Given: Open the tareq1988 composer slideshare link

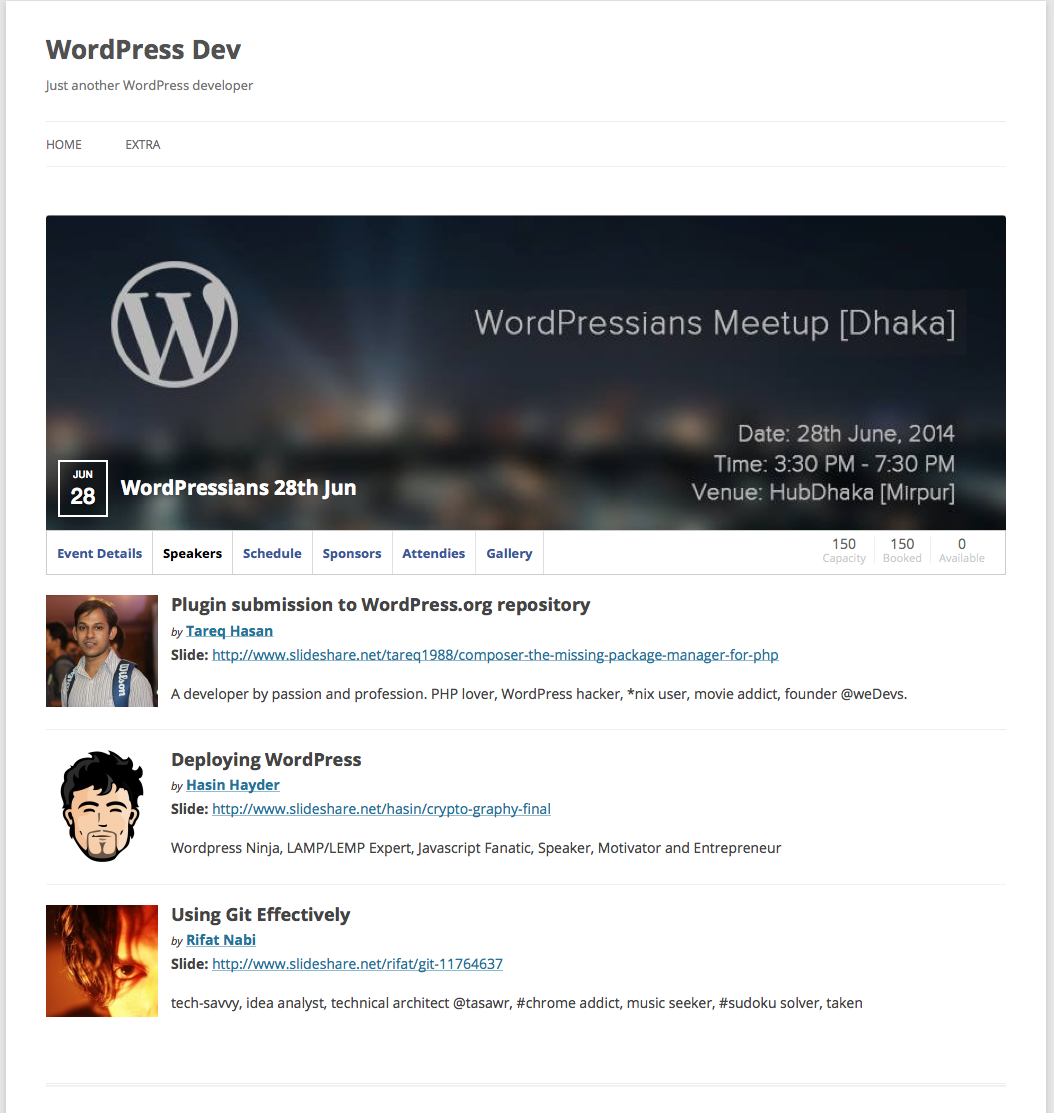Looking at the screenshot, I should point(495,655).
